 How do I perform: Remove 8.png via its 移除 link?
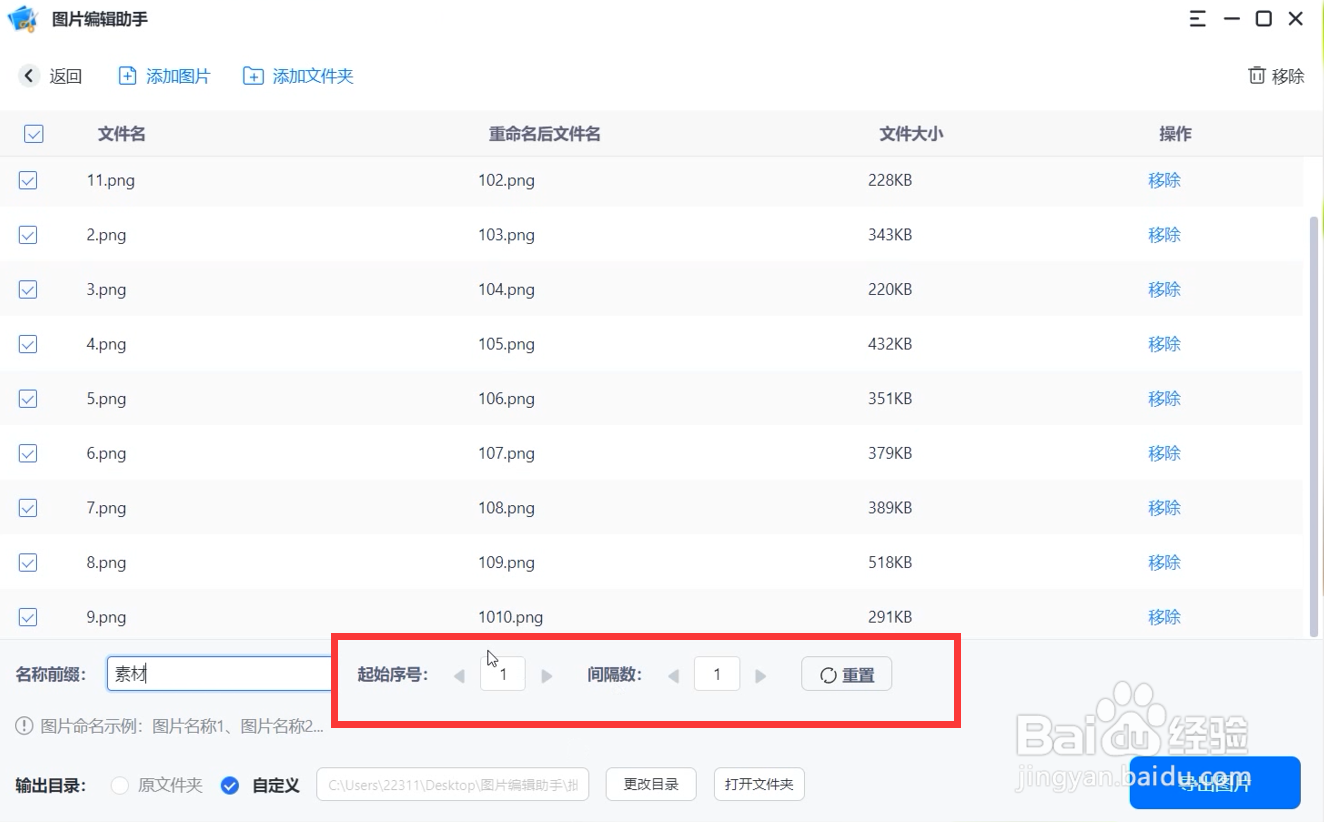[x=1164, y=562]
